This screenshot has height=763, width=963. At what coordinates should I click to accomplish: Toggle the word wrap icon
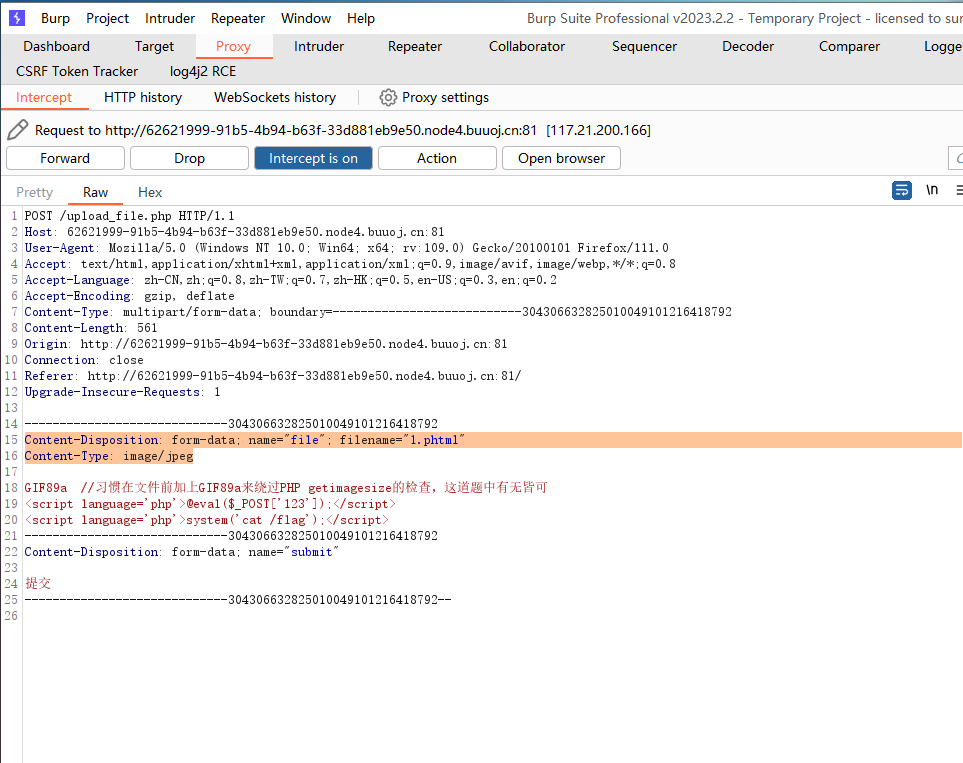coord(902,190)
